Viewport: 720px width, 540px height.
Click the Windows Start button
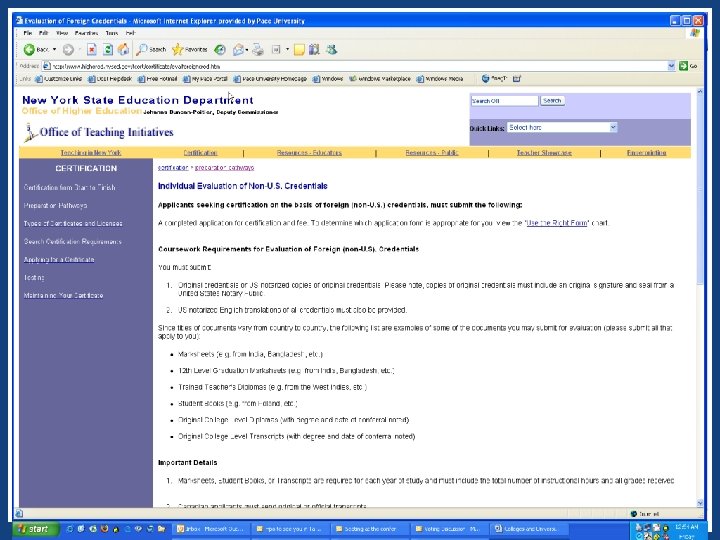[x=37, y=529]
